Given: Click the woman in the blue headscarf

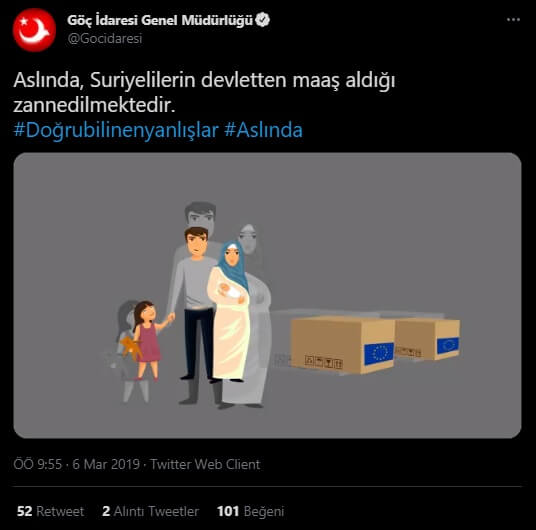Looking at the screenshot, I should pos(230,310).
